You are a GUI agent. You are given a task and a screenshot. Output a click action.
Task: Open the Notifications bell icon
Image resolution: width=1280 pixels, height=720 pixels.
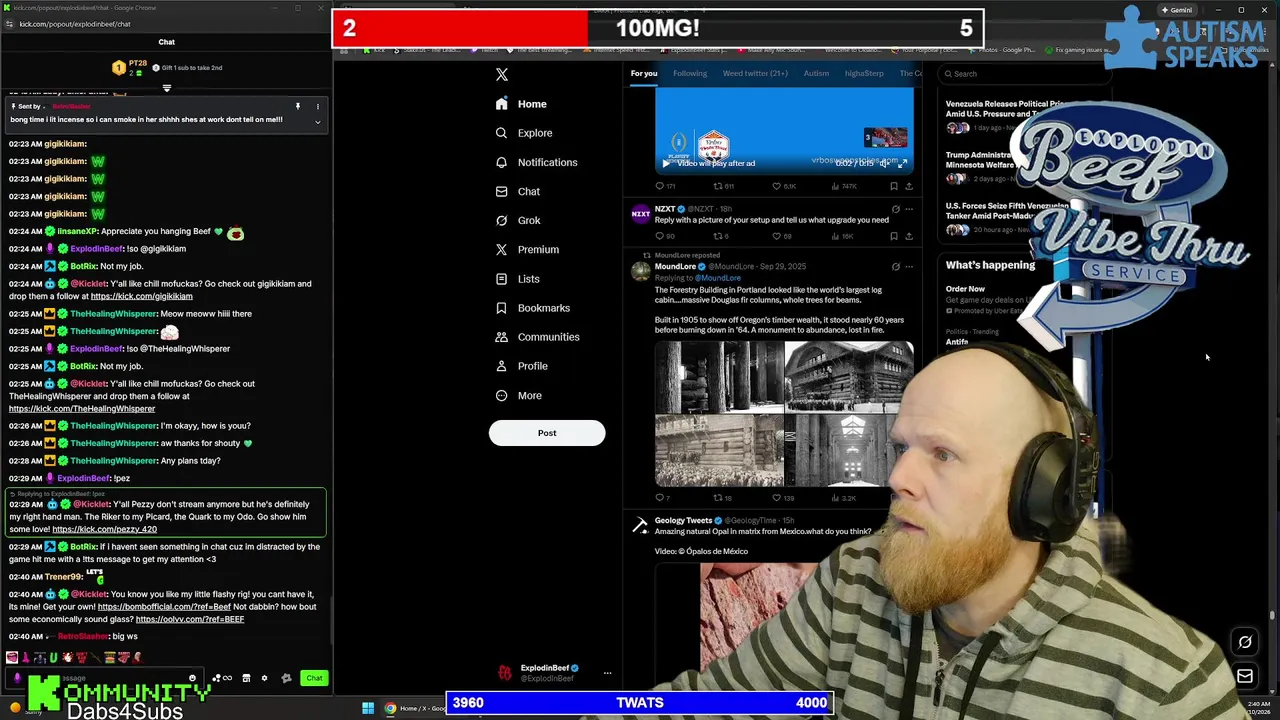coord(502,162)
